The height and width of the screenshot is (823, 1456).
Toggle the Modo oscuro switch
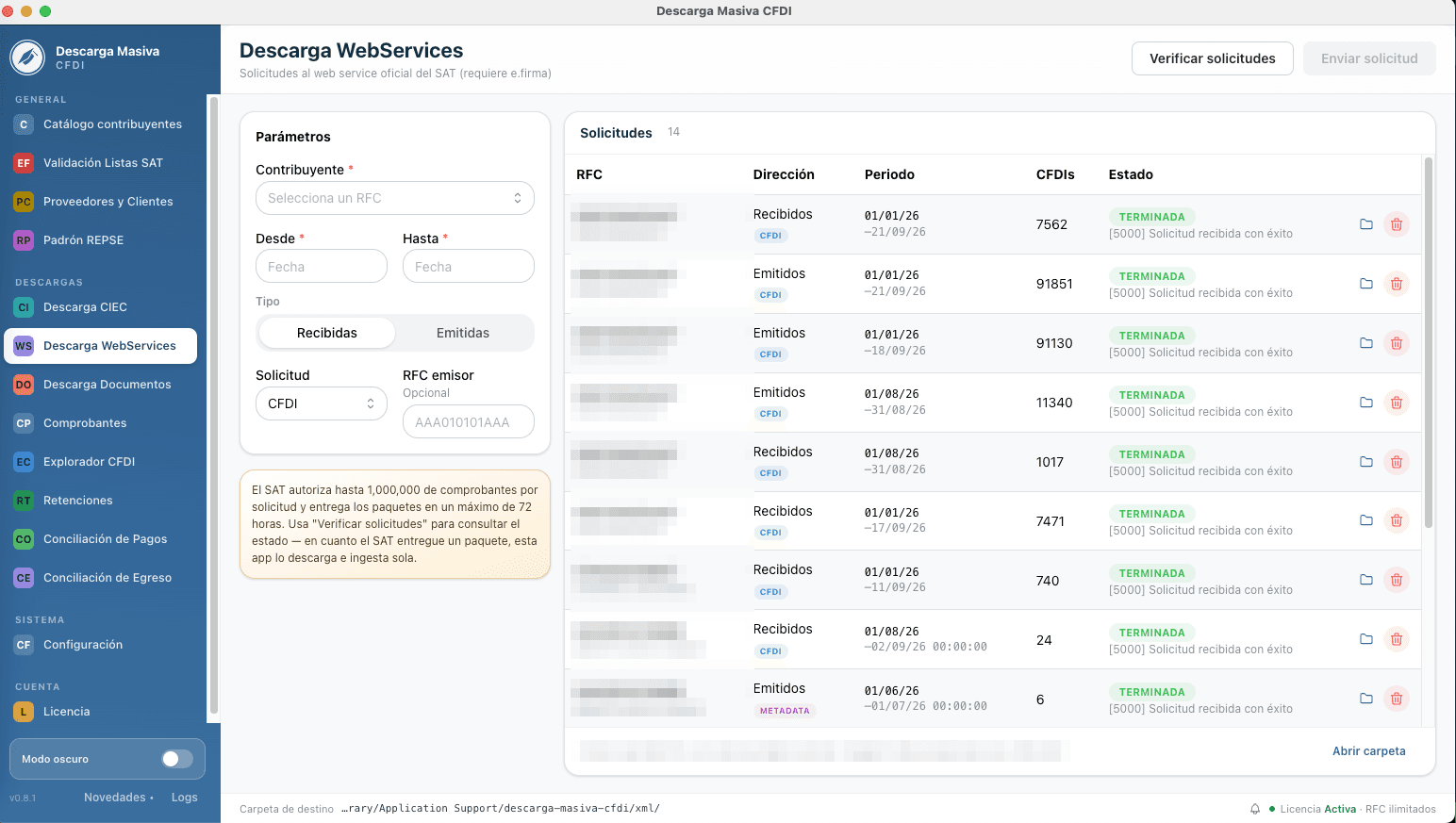177,759
